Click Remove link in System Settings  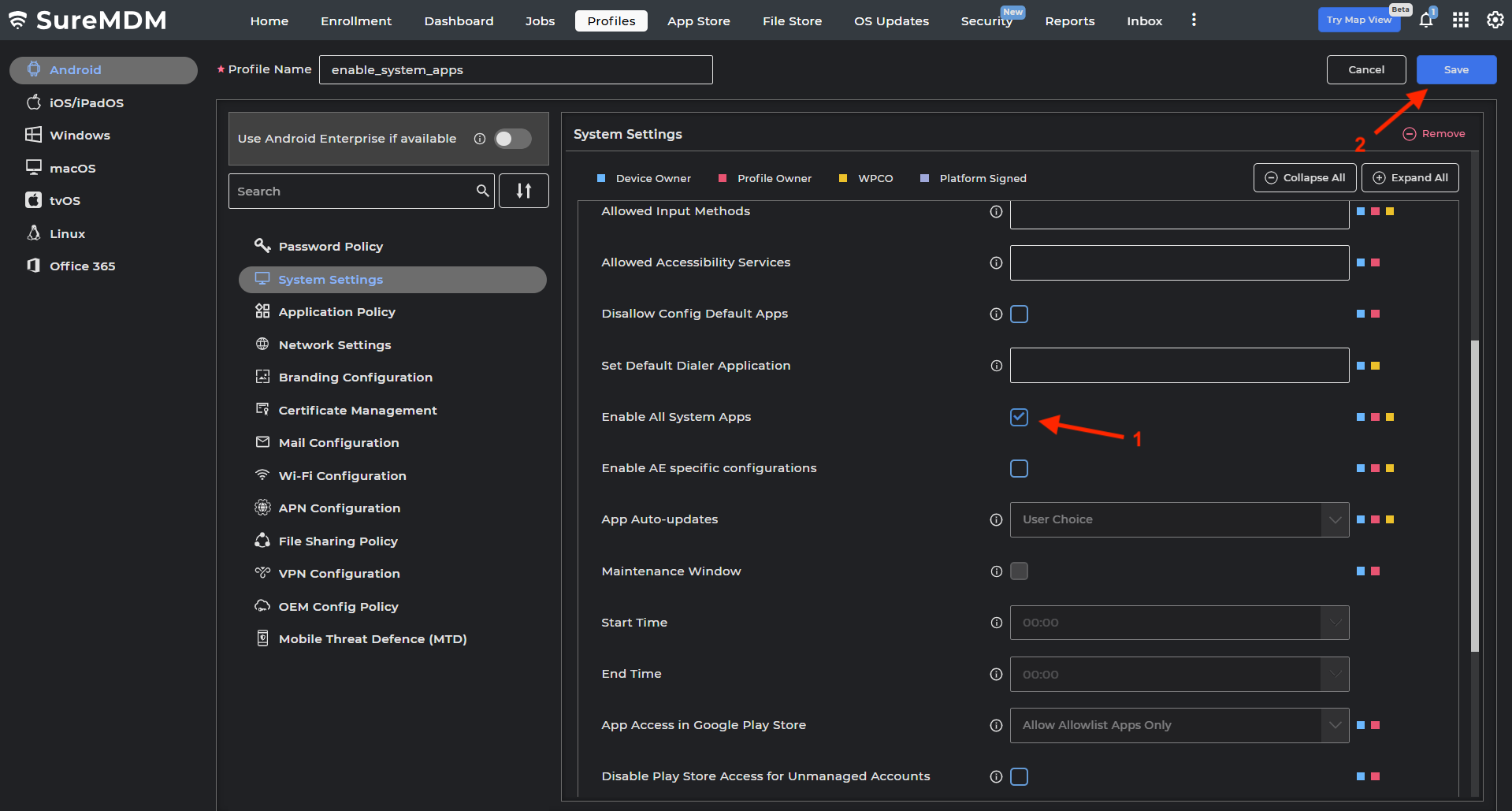pyautogui.click(x=1434, y=134)
